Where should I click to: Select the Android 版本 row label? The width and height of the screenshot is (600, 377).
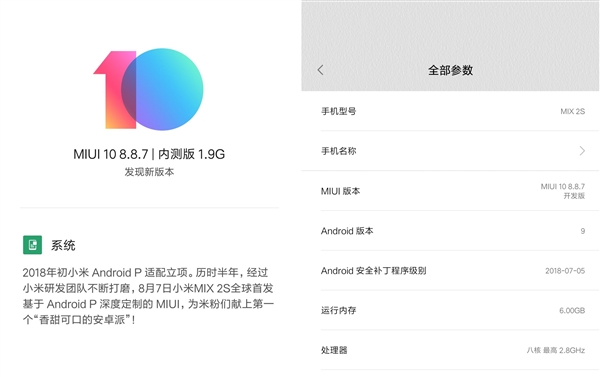click(x=347, y=231)
